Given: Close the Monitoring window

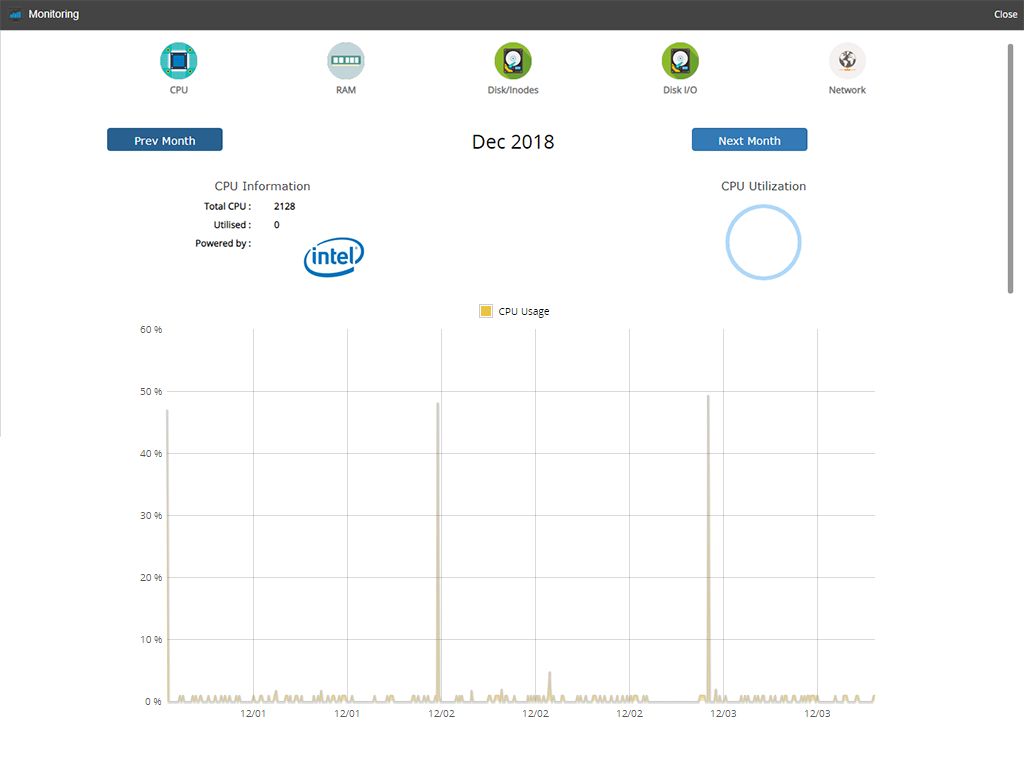Looking at the screenshot, I should tap(1005, 15).
